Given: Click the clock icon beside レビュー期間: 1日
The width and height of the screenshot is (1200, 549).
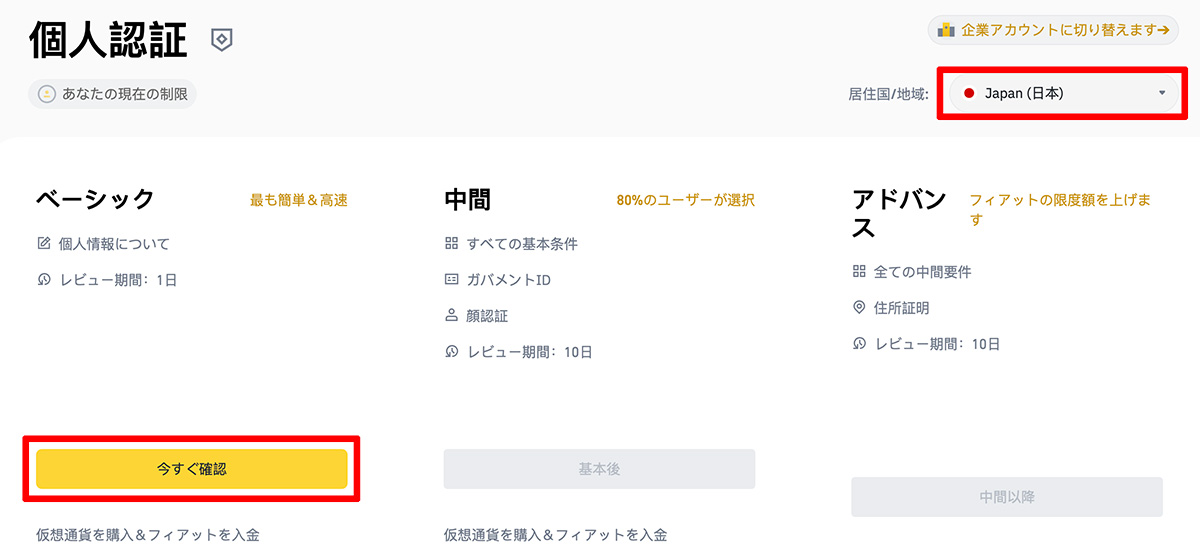Looking at the screenshot, I should (x=44, y=280).
